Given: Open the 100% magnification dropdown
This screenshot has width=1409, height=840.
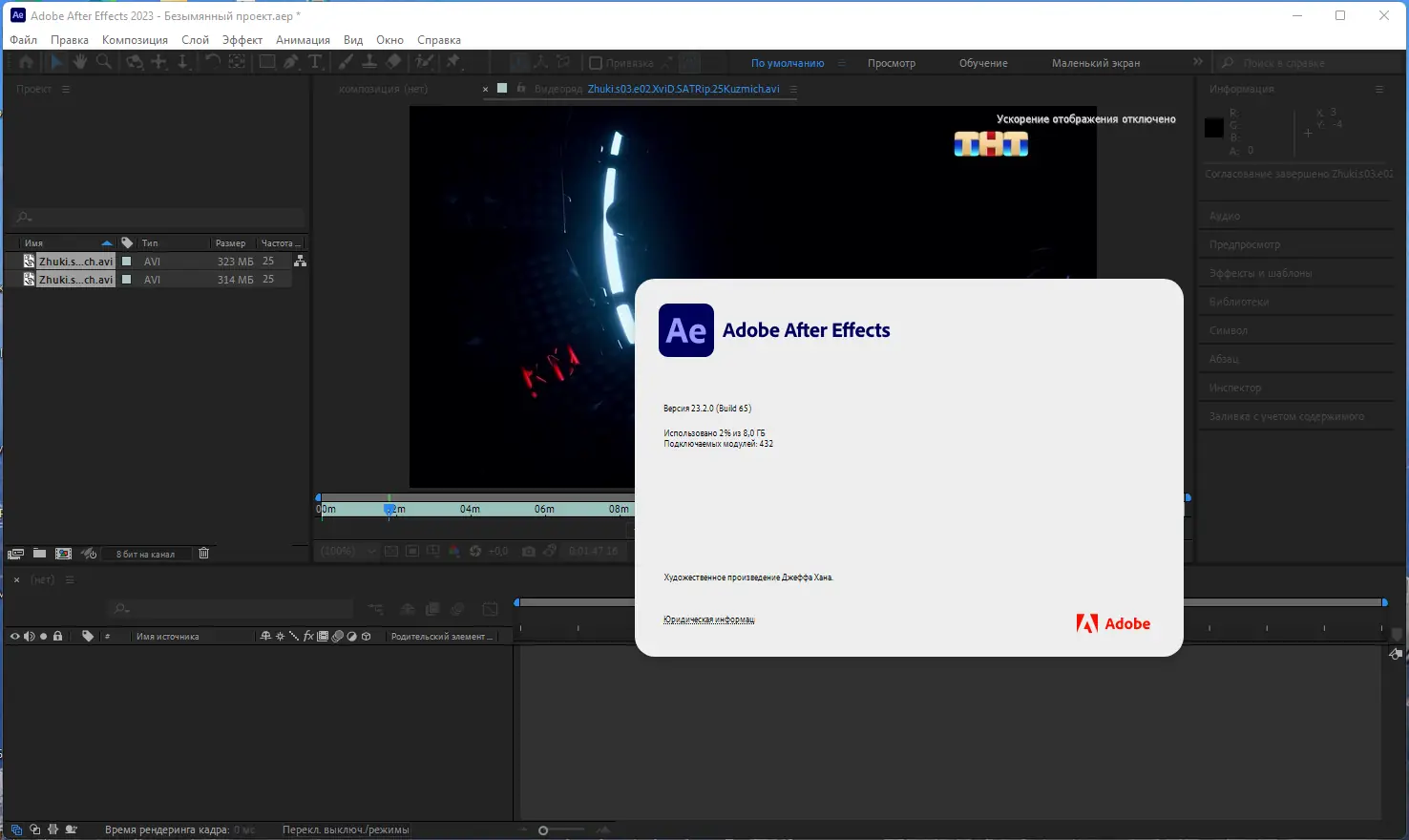Looking at the screenshot, I should pos(347,551).
